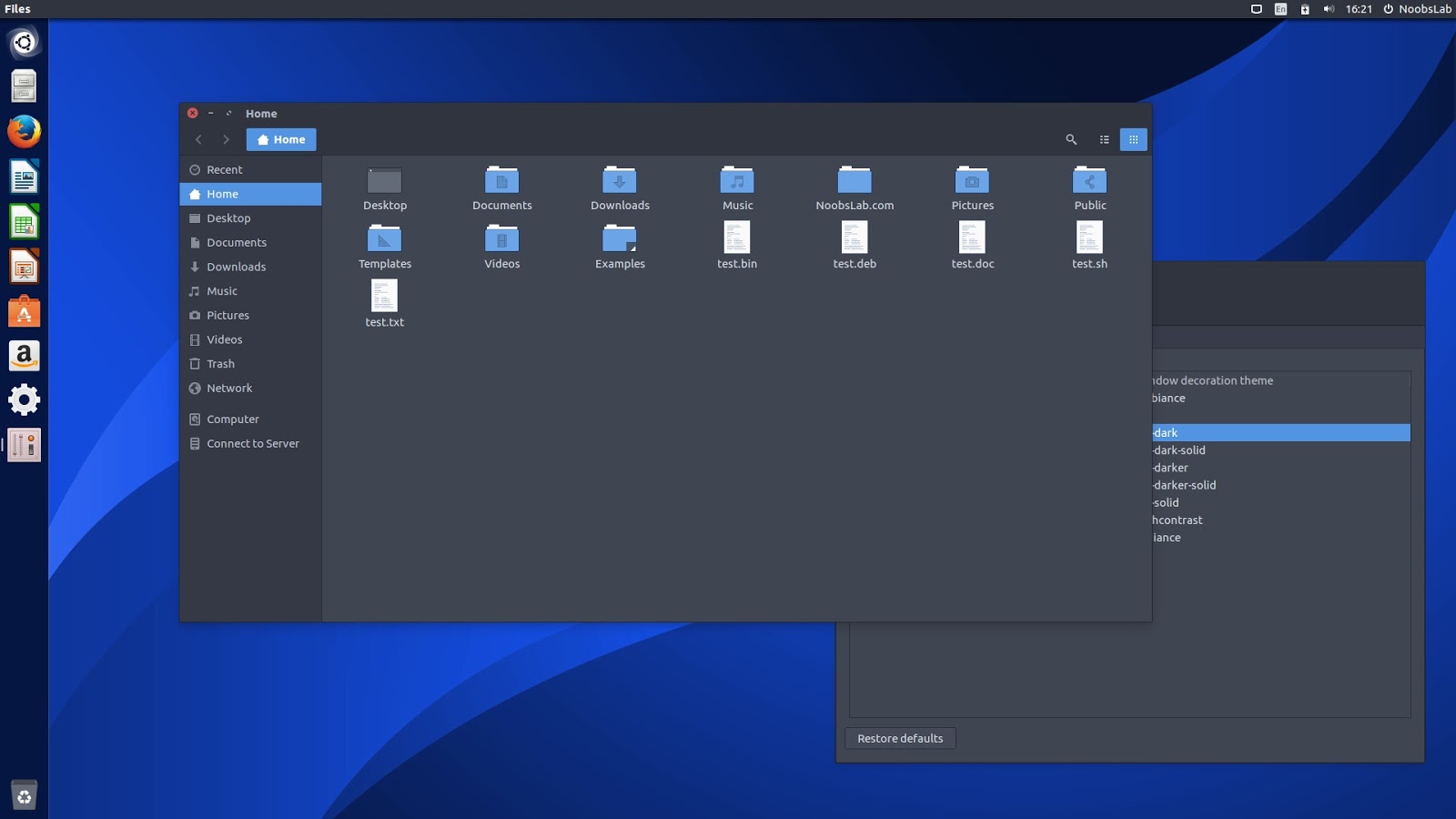Open the Amazon launcher icon

tap(24, 355)
